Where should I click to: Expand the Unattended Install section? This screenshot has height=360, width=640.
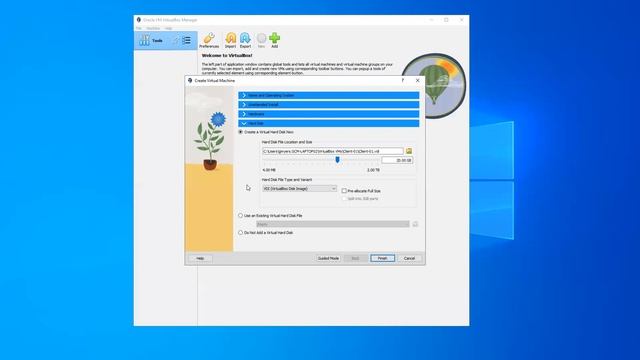(329, 104)
